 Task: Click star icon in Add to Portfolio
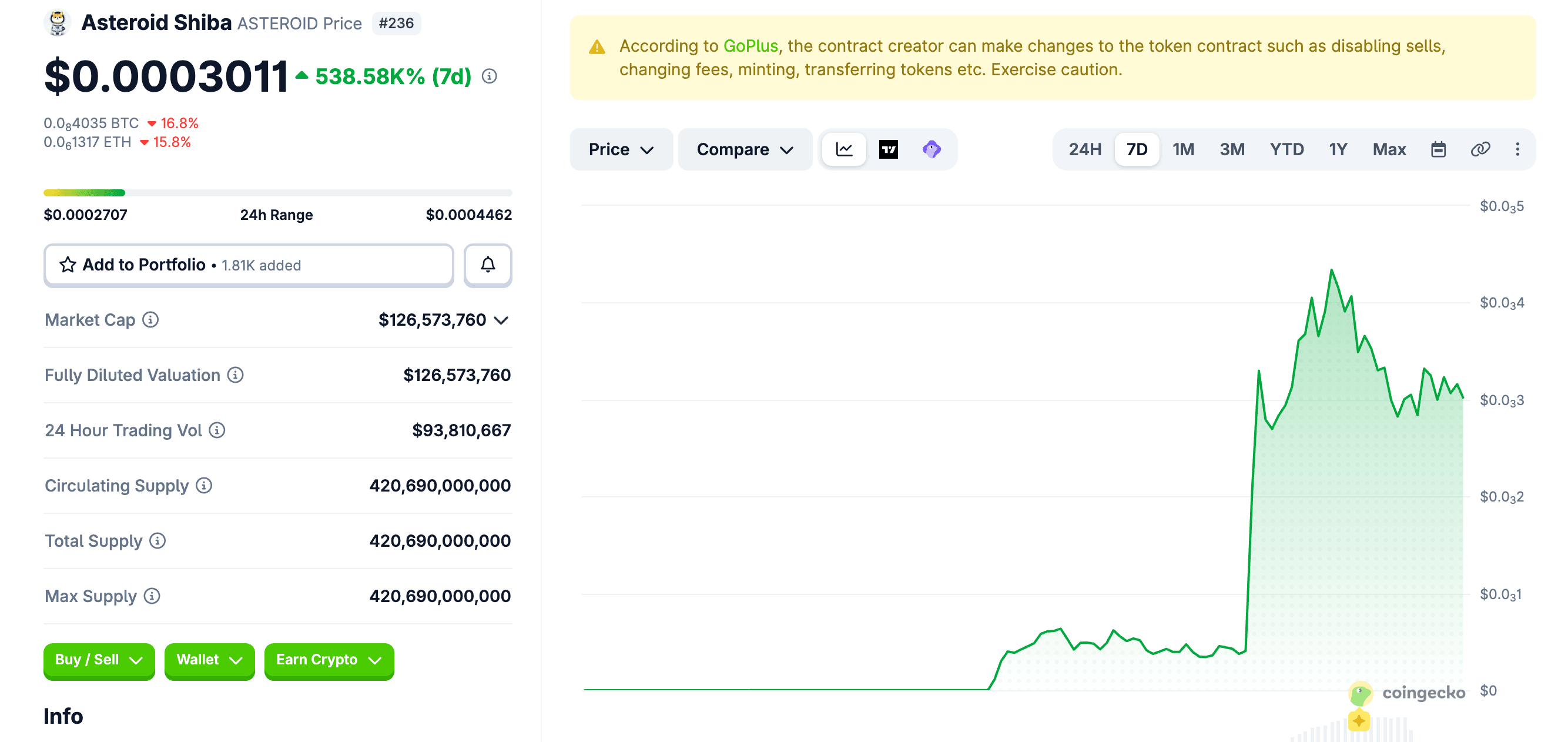(x=68, y=265)
